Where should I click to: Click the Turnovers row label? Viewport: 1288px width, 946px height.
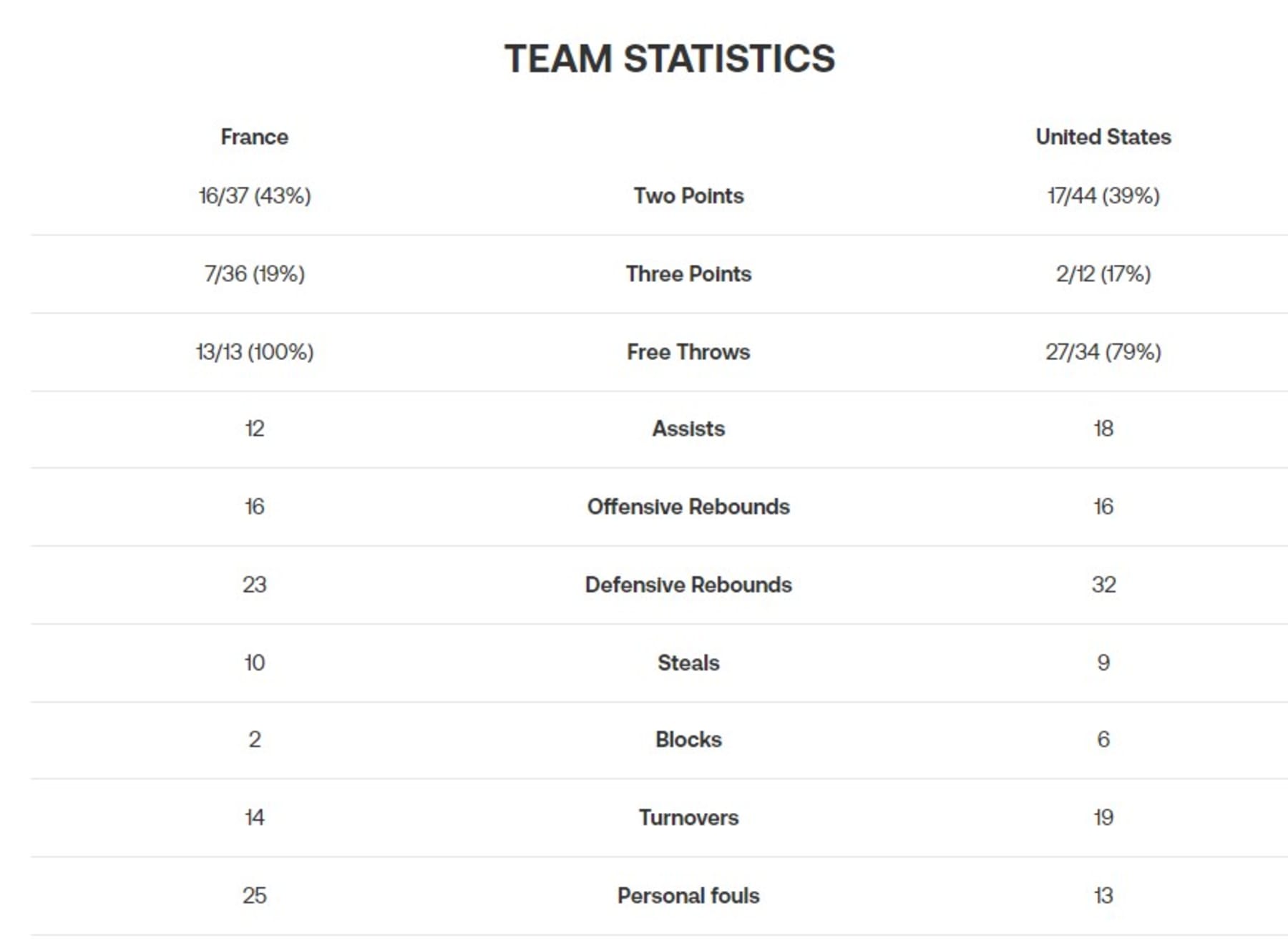click(x=688, y=816)
